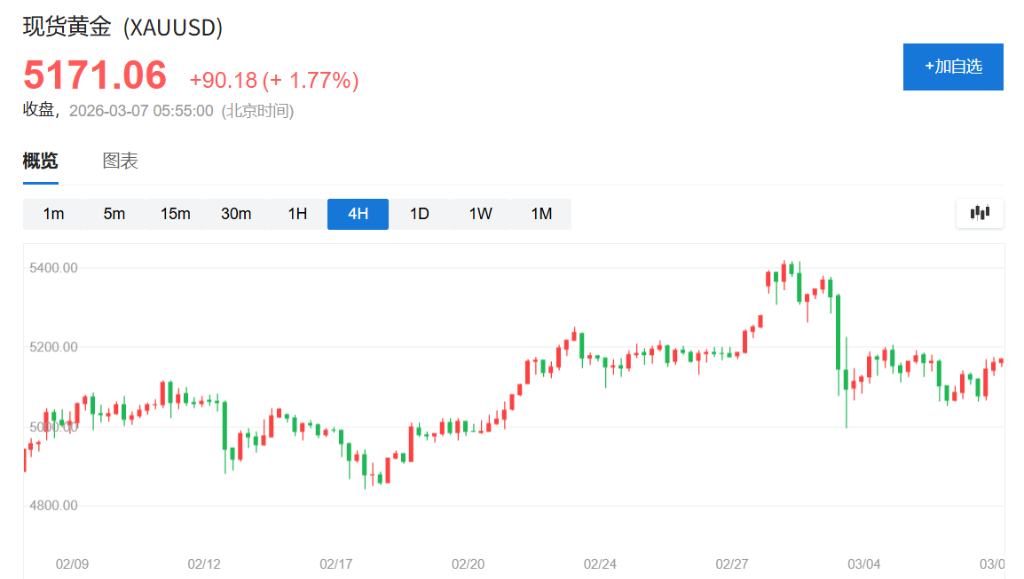Select the 1H chart period

point(297,214)
